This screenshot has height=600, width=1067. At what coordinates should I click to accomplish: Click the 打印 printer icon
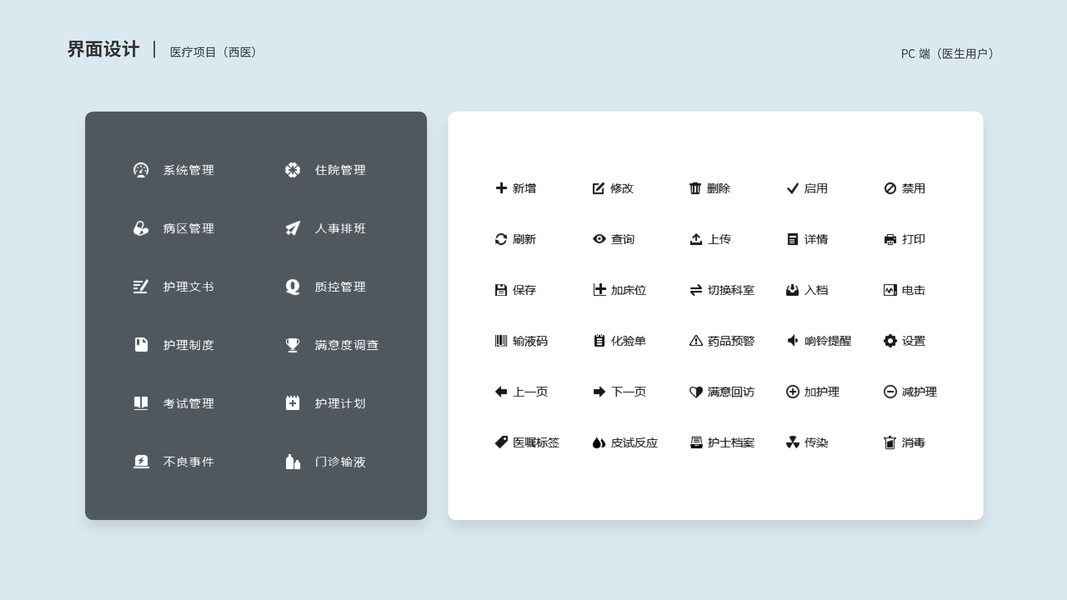(x=890, y=239)
